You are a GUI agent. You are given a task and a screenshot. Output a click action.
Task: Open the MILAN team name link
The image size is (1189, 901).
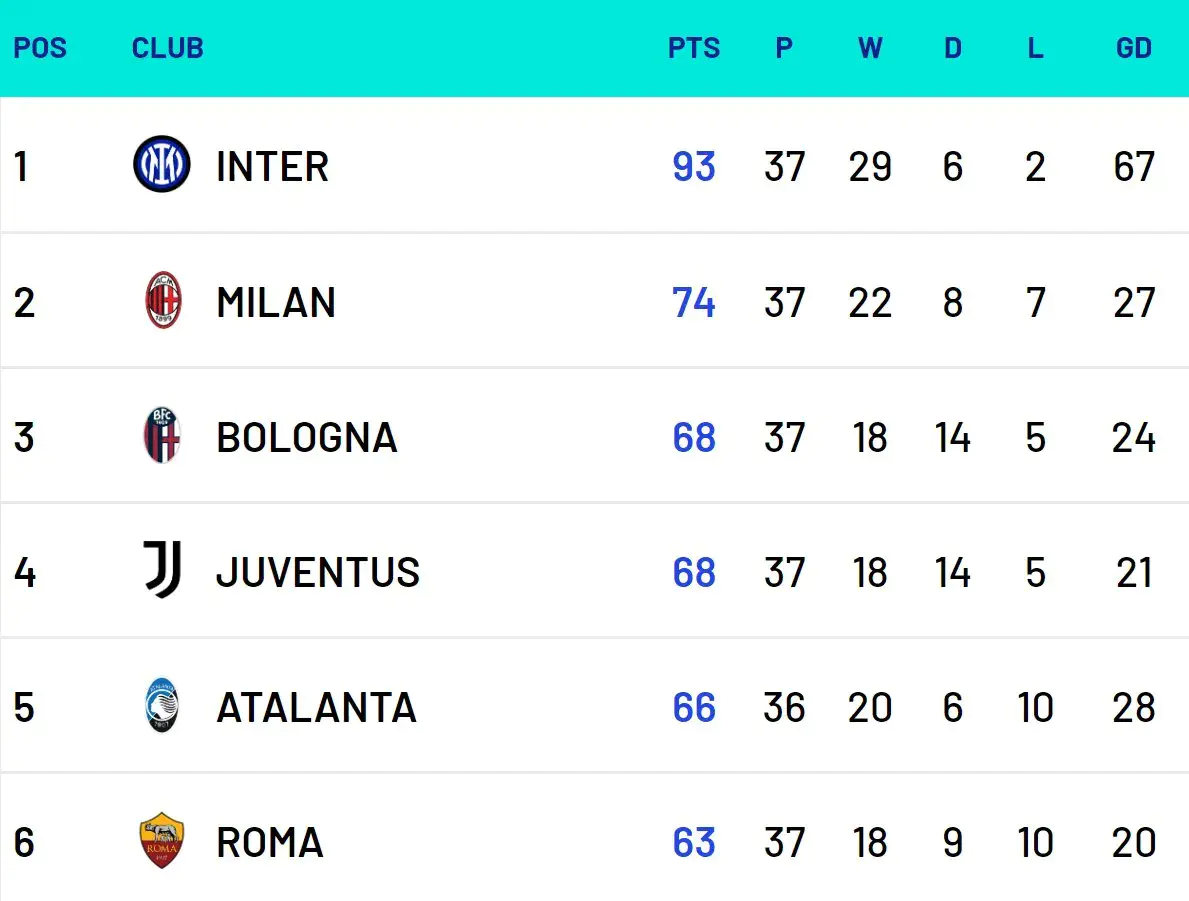tap(276, 302)
